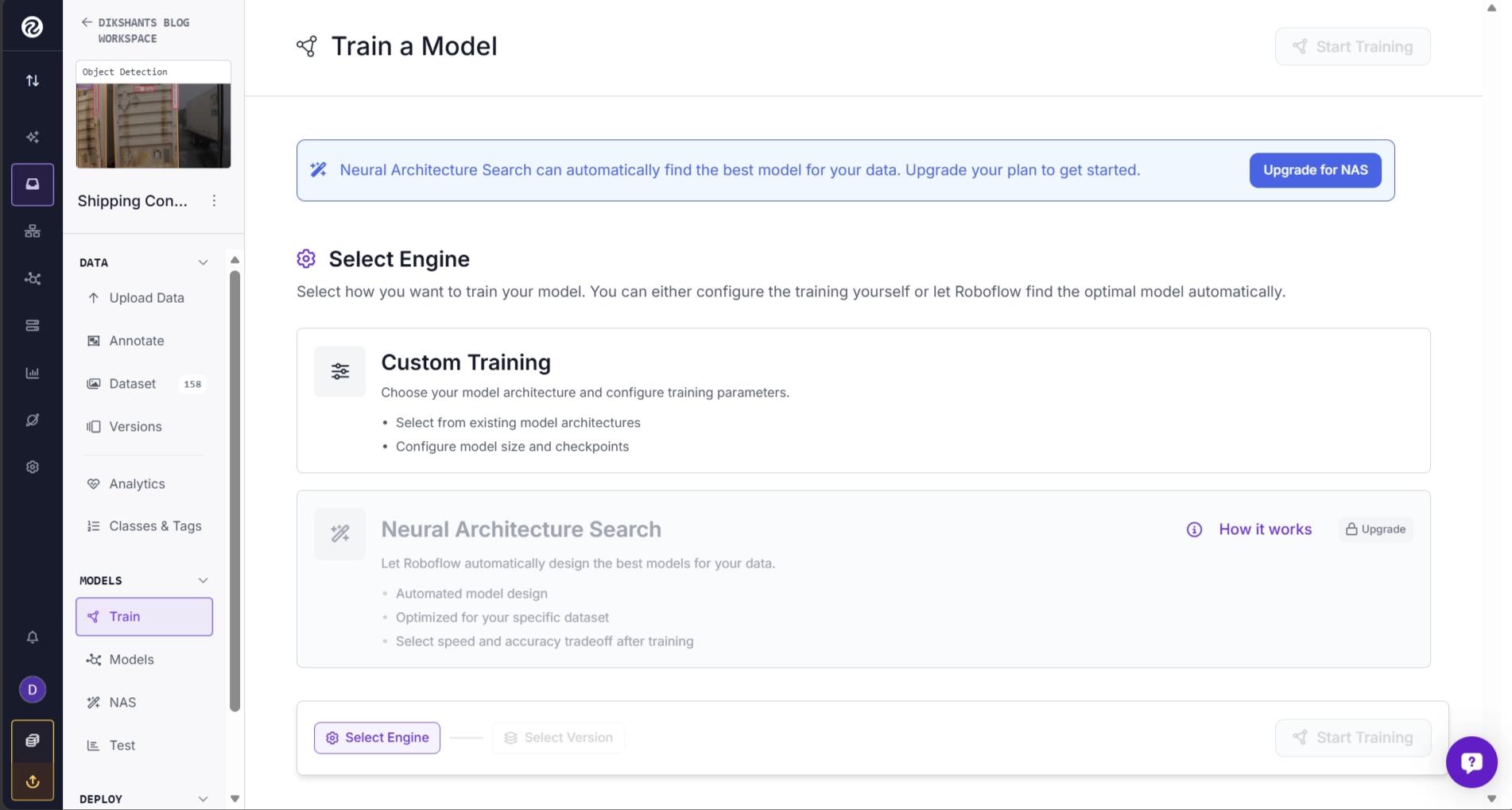The image size is (1512, 810).
Task: Click the Neural Architecture Search wand icon
Action: [x=340, y=533]
